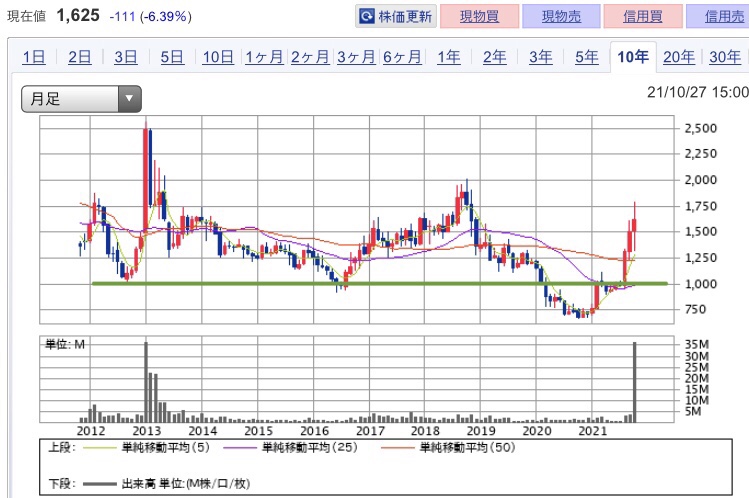749x498 pixels.
Task: Click the 2021 year axis label
Action: (x=592, y=431)
